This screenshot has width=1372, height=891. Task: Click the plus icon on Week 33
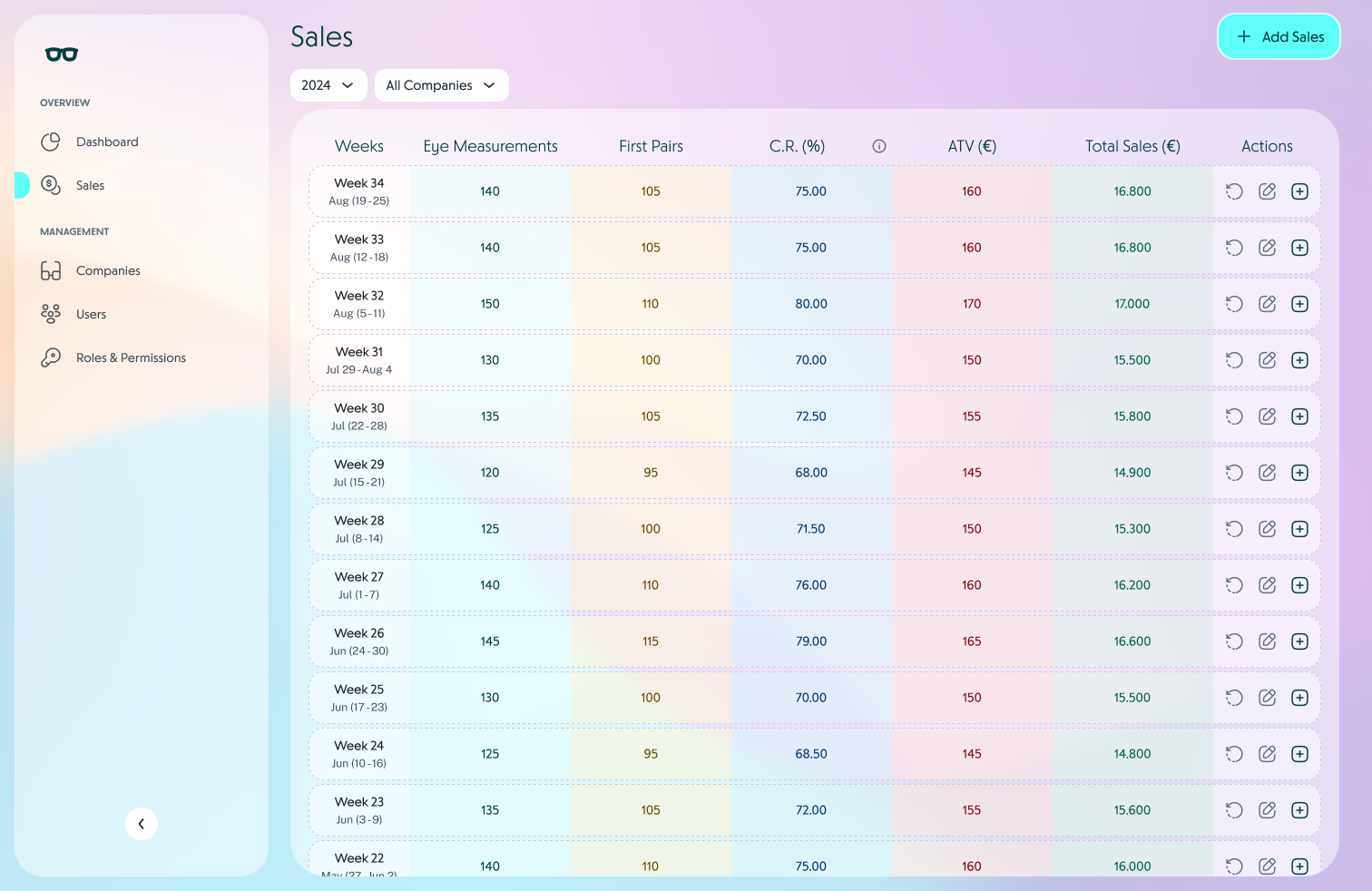tap(1300, 248)
